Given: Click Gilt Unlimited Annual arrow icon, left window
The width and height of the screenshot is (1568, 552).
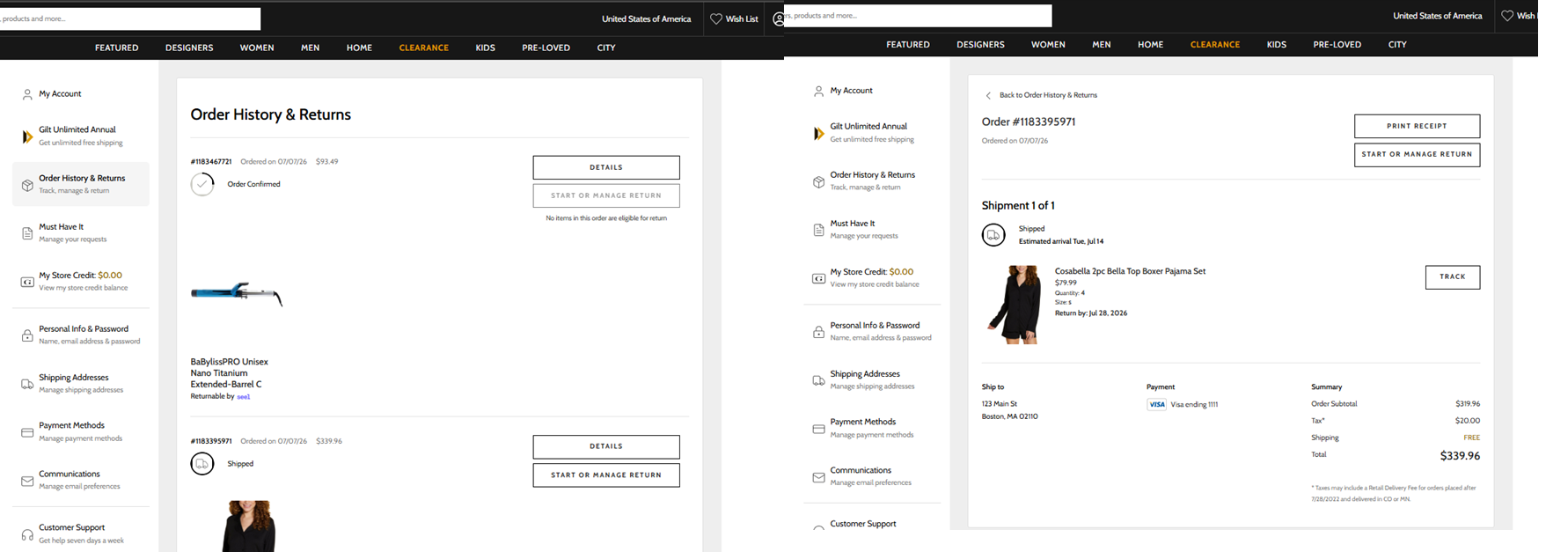Looking at the screenshot, I should pos(27,136).
